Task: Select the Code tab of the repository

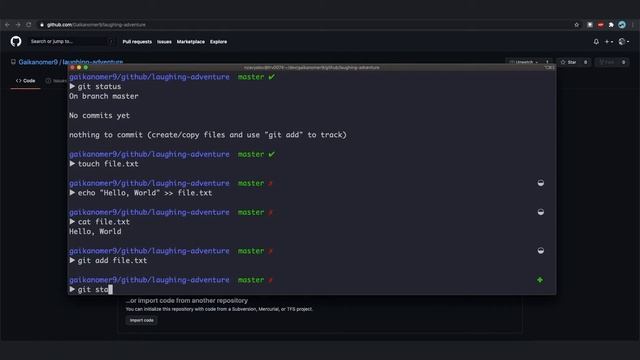Action: [x=25, y=81]
